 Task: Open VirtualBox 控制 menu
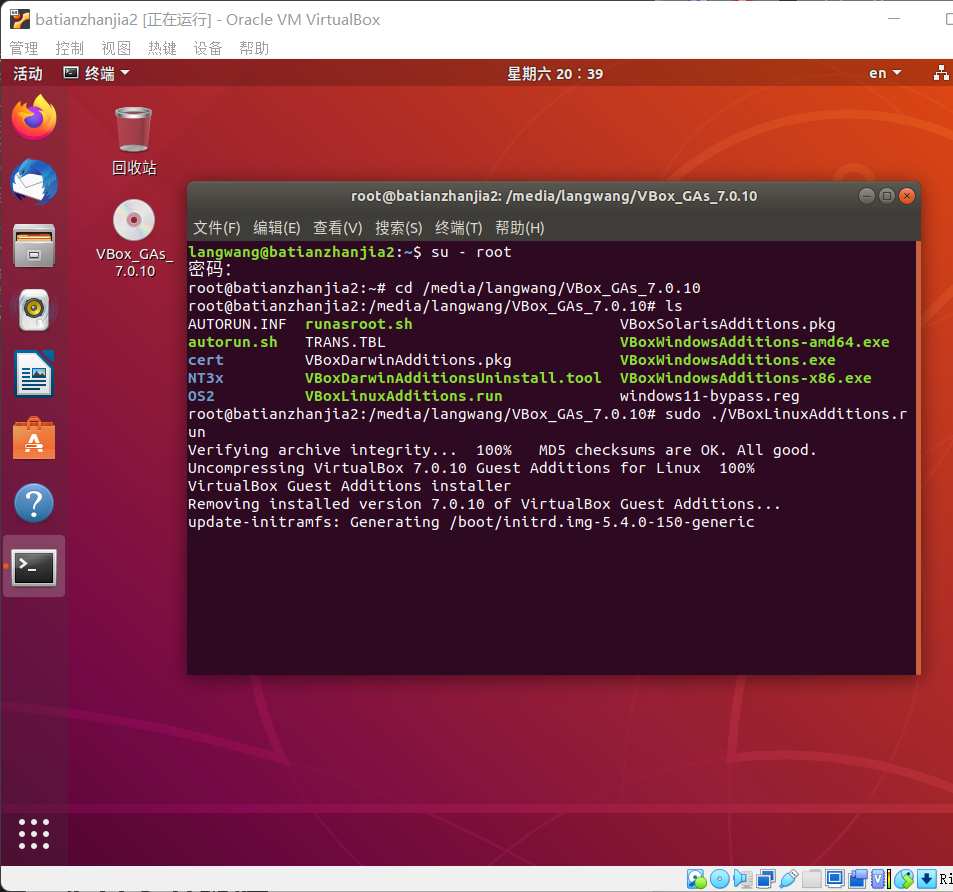click(x=69, y=48)
